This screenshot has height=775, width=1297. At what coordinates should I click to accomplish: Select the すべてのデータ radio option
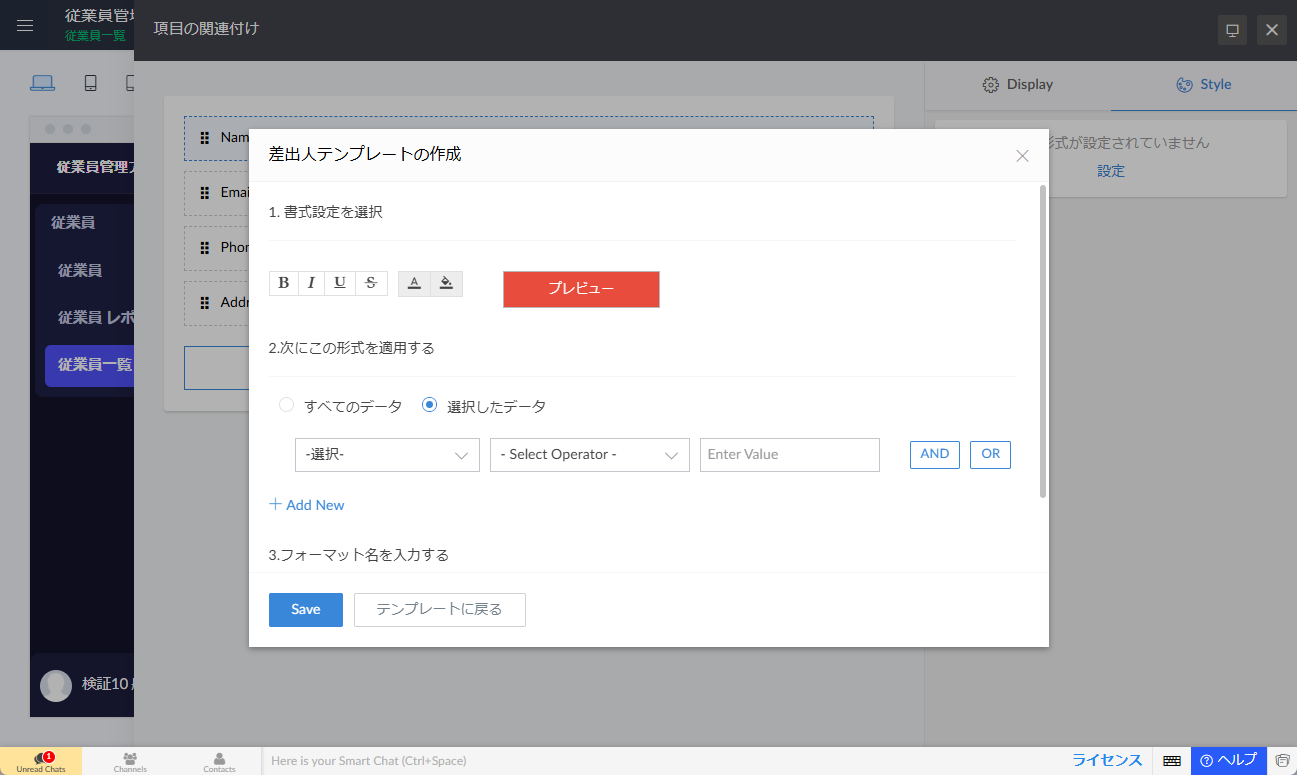click(287, 405)
